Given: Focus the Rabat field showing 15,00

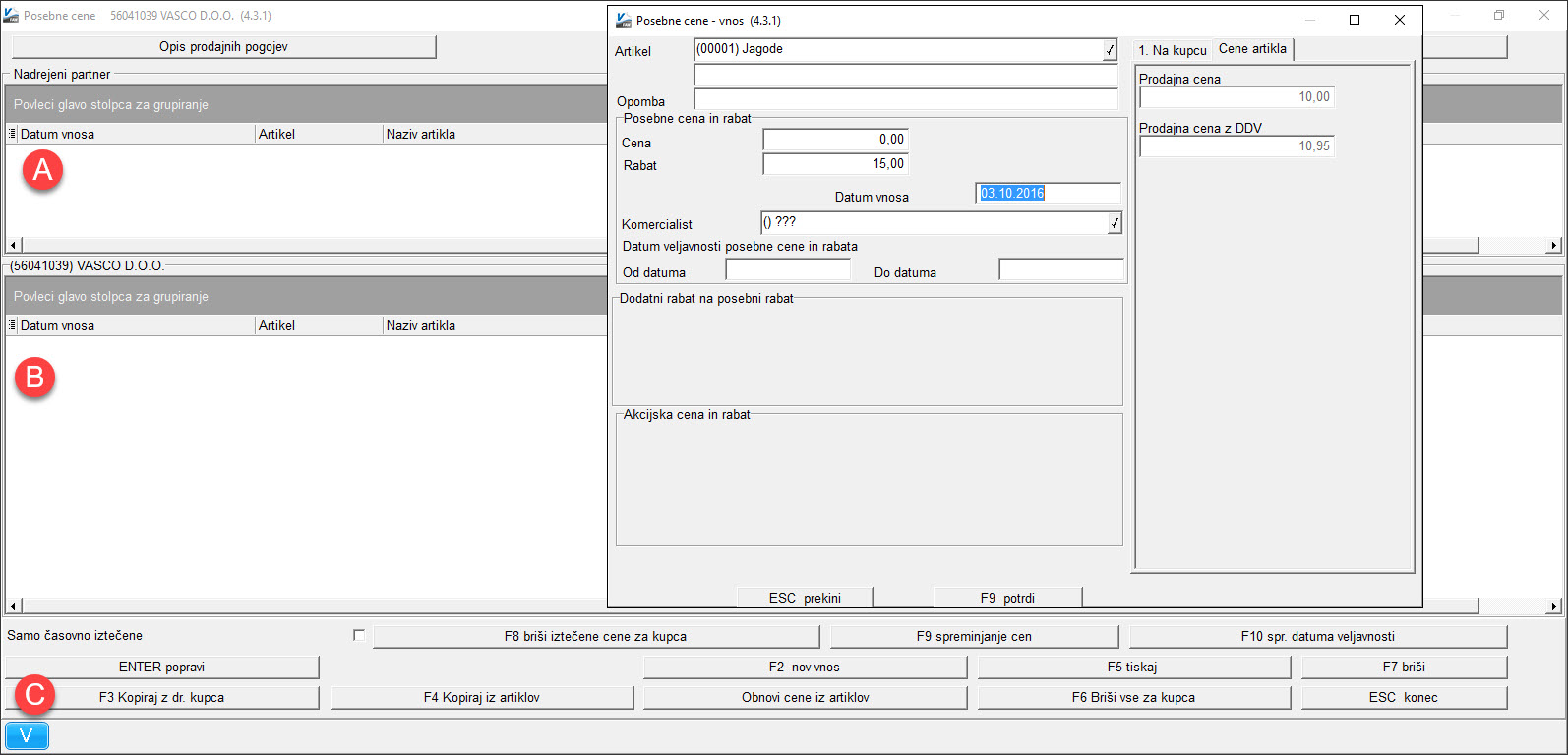Looking at the screenshot, I should [834, 164].
